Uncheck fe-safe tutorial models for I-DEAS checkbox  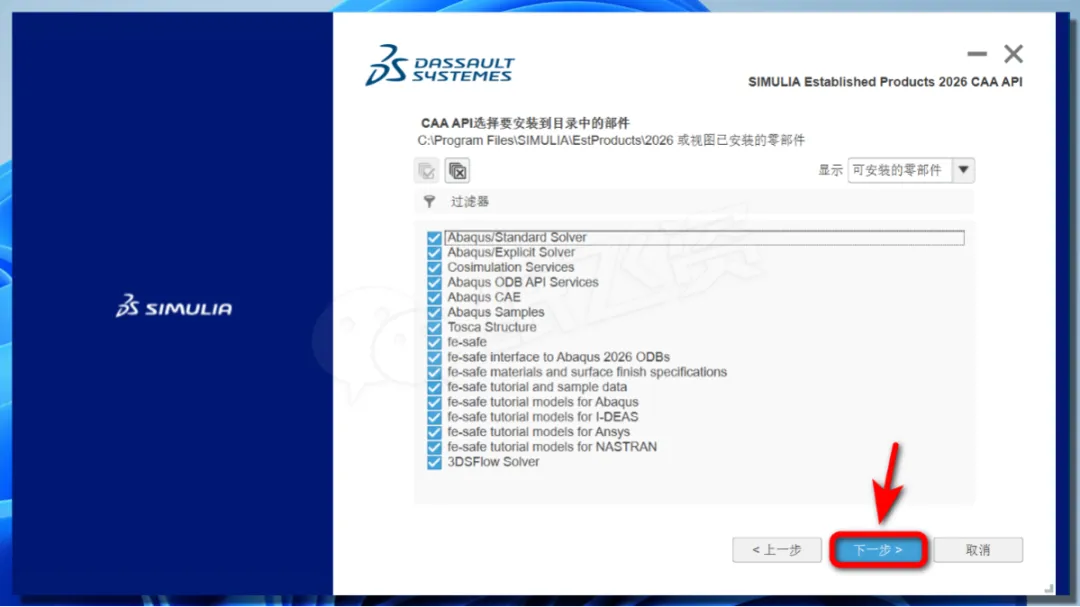(x=434, y=417)
